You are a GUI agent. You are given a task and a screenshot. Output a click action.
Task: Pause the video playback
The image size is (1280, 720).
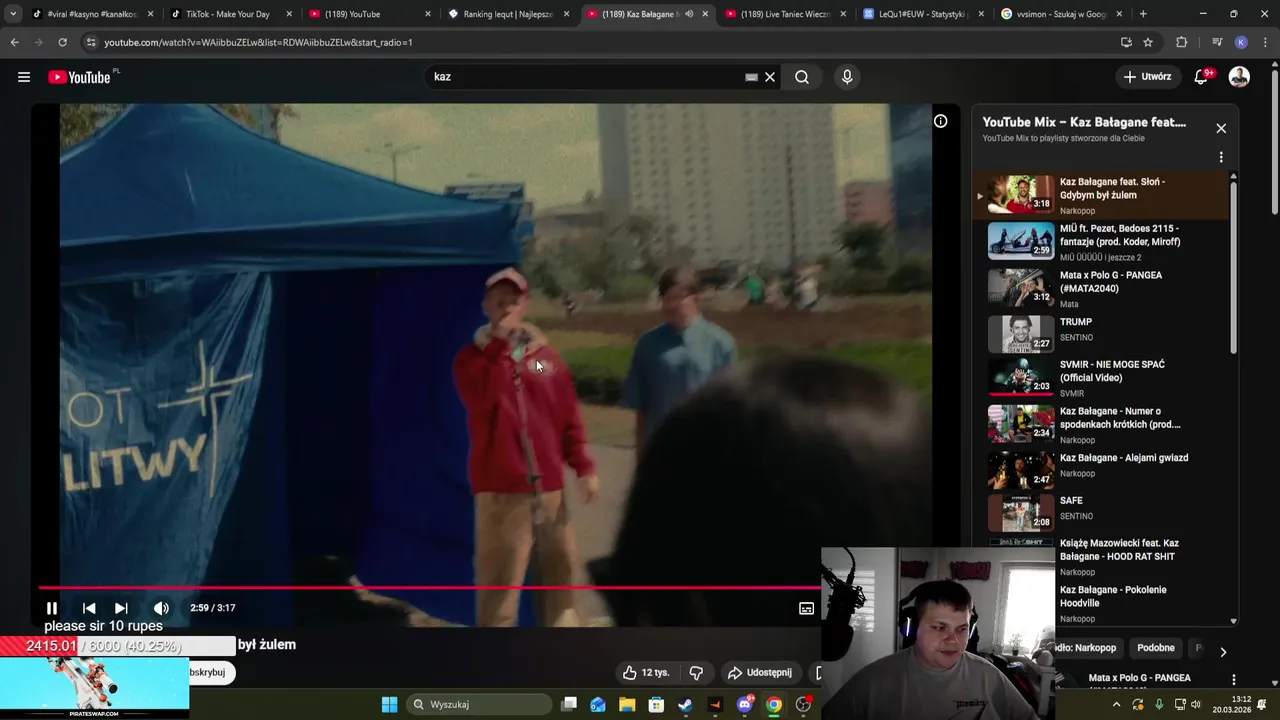coord(52,608)
